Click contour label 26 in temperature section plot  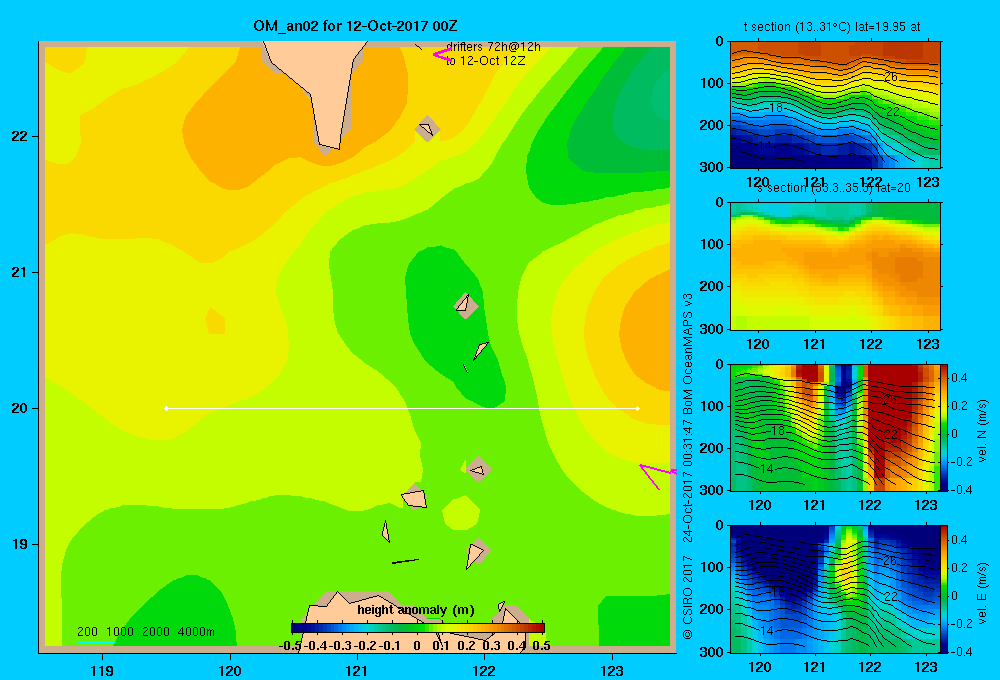[890, 77]
